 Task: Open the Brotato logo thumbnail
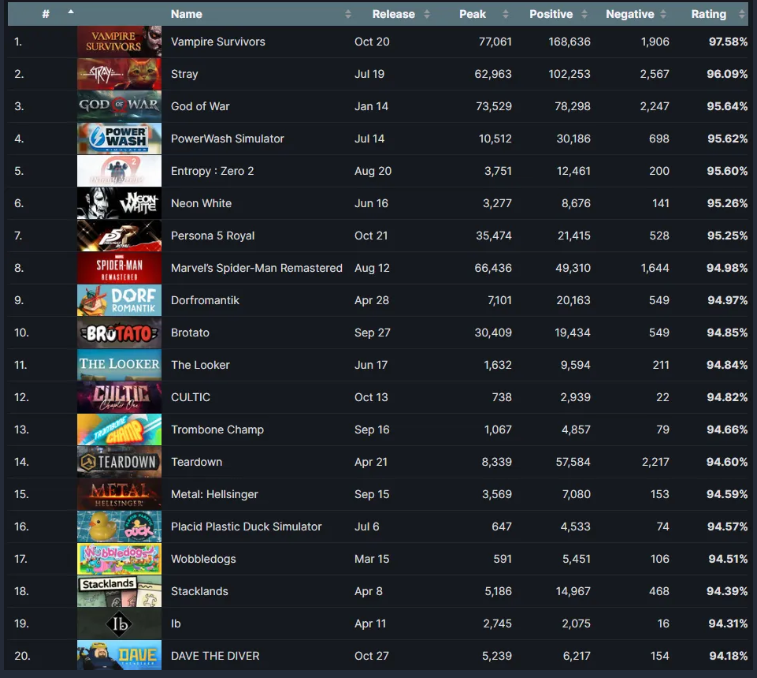point(119,333)
